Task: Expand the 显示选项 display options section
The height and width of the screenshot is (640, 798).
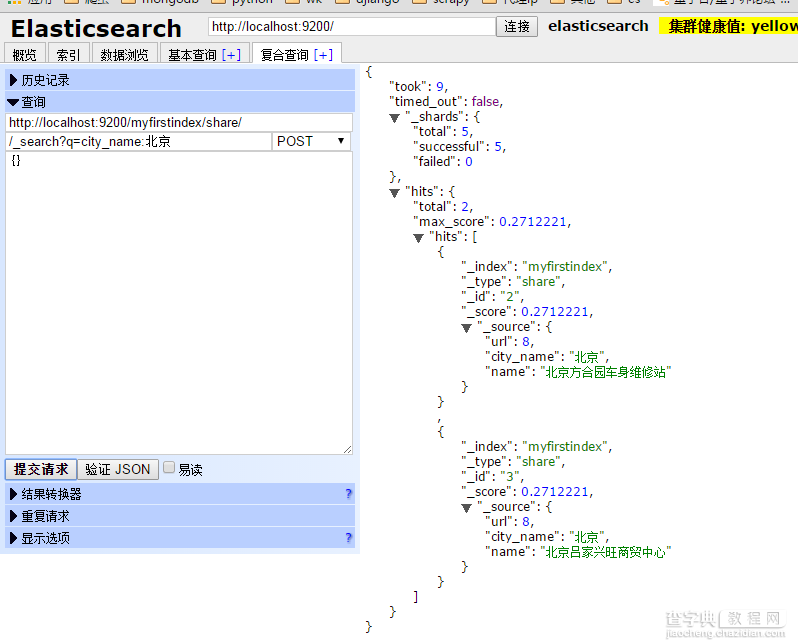Action: tap(180, 538)
